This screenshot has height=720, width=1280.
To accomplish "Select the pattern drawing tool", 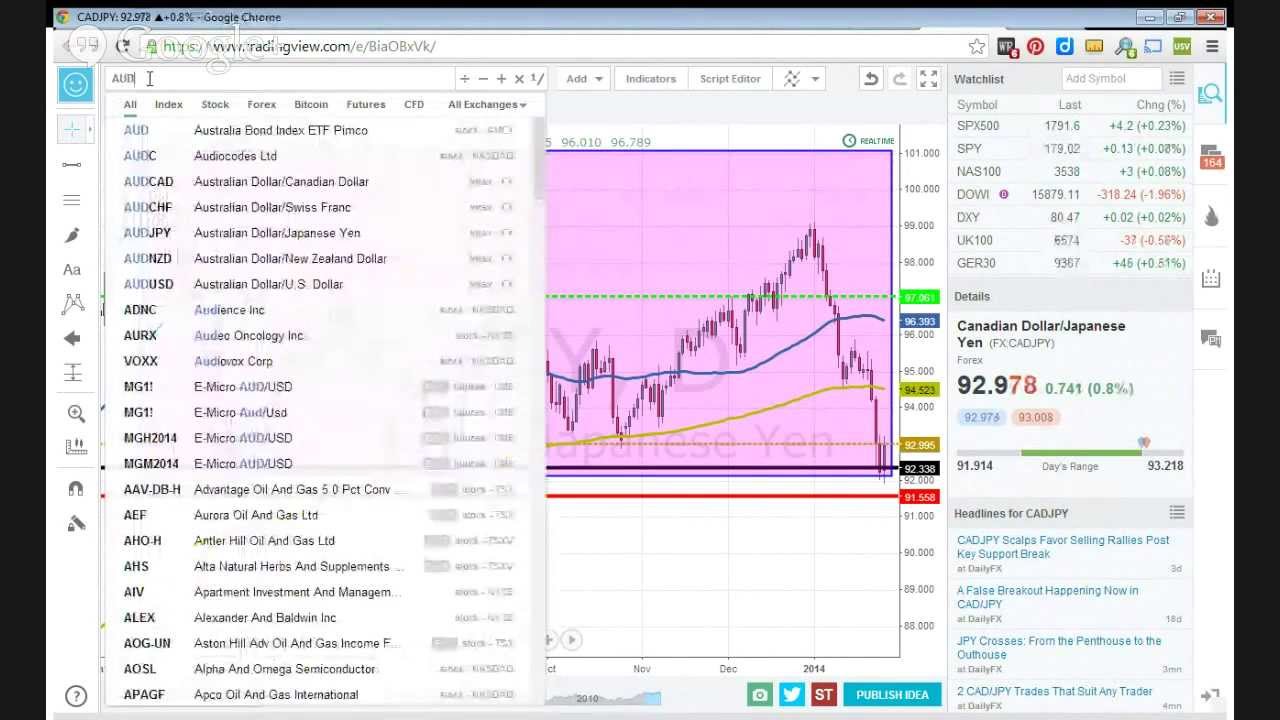I will tap(72, 303).
